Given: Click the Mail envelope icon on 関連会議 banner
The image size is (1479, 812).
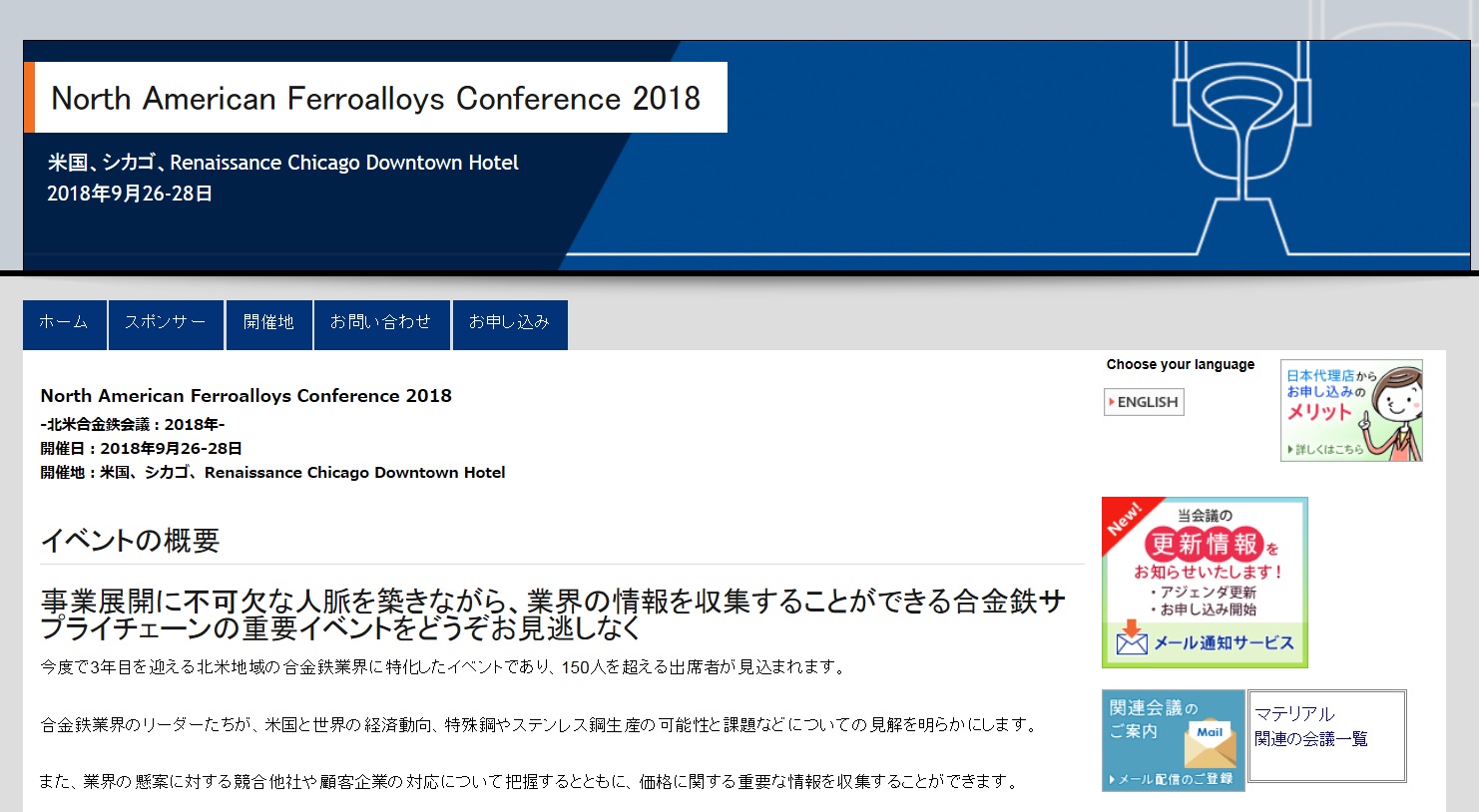Looking at the screenshot, I should [x=1210, y=742].
